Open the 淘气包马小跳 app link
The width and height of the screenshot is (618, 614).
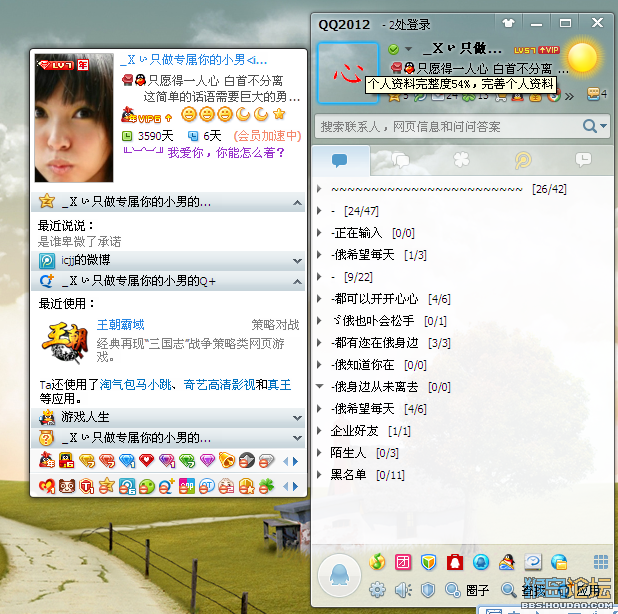point(136,385)
